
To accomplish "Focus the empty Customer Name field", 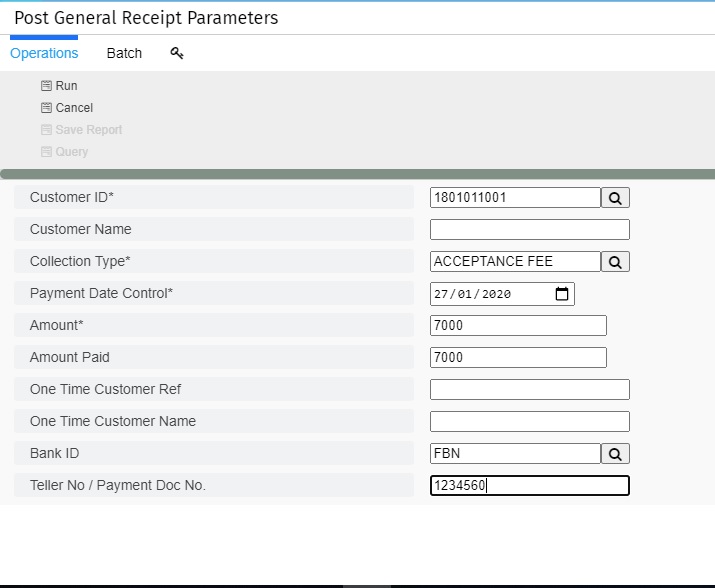I will click(x=530, y=229).
